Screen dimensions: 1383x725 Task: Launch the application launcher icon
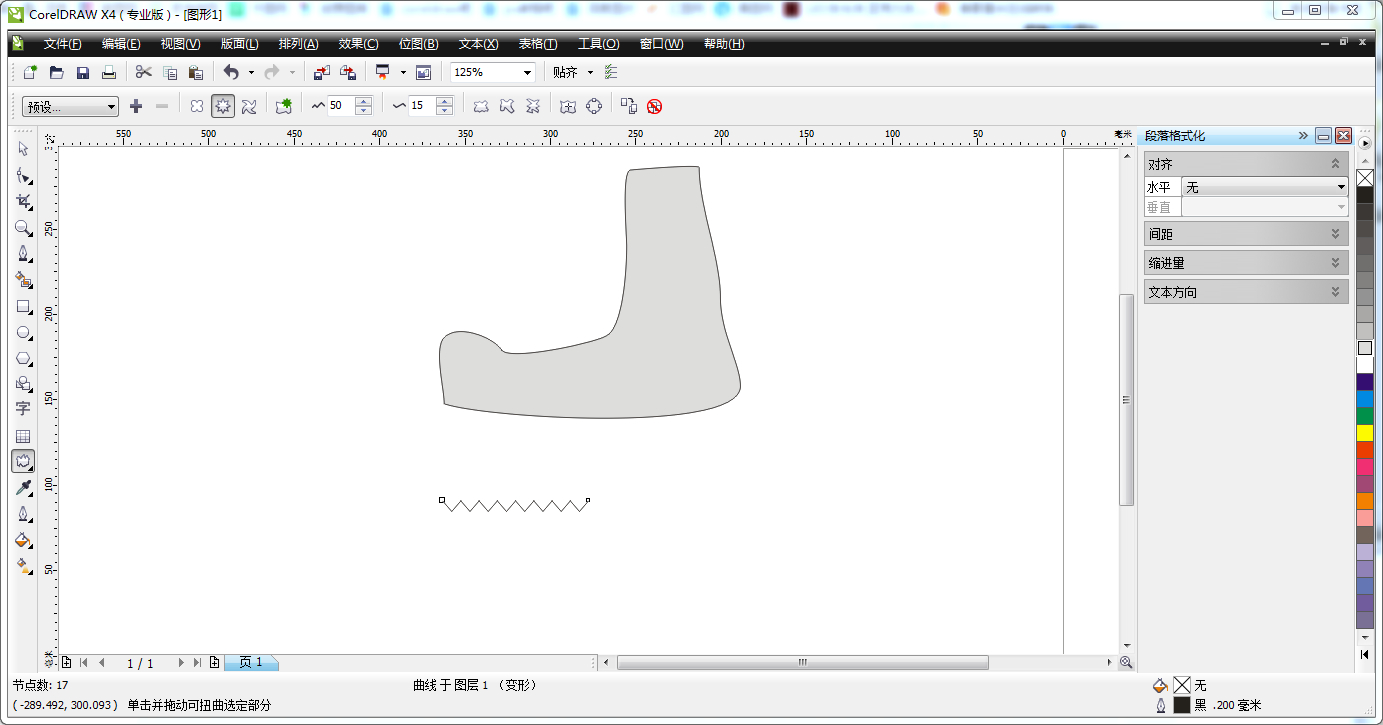tap(382, 72)
